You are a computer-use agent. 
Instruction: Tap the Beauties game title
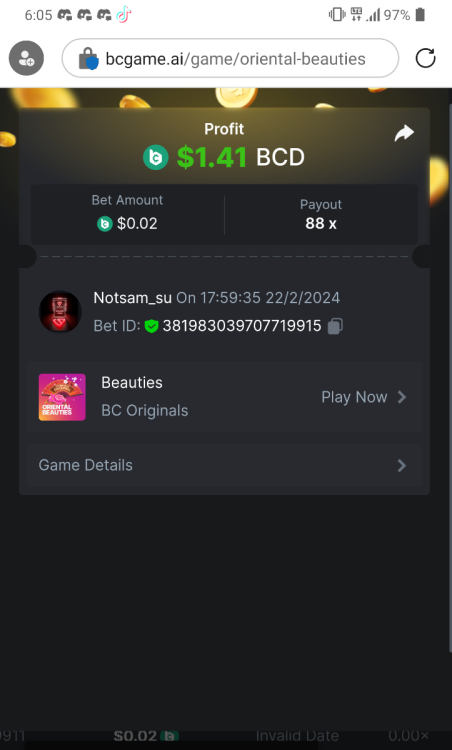click(132, 383)
